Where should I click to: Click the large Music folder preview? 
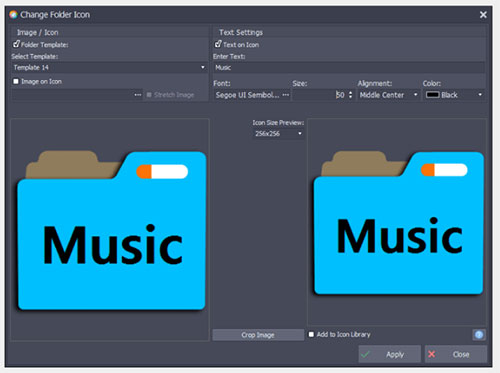111,231
